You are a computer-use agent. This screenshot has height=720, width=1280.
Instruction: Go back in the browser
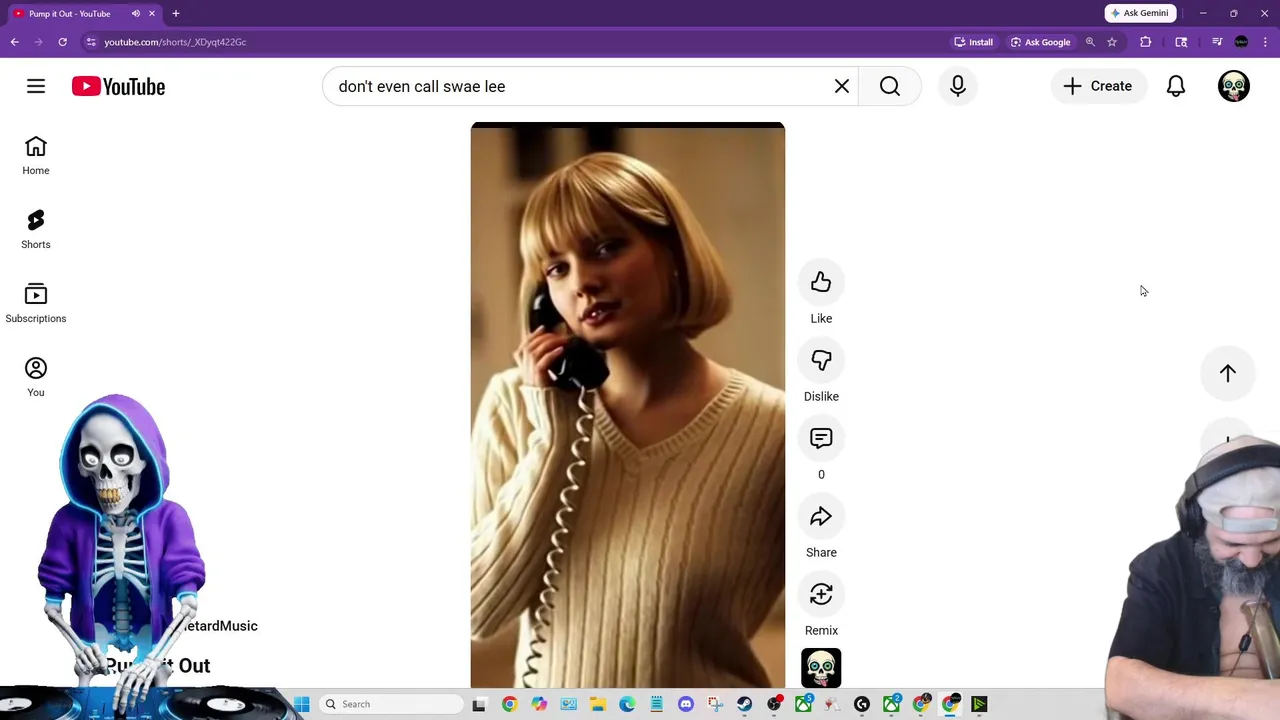14,42
